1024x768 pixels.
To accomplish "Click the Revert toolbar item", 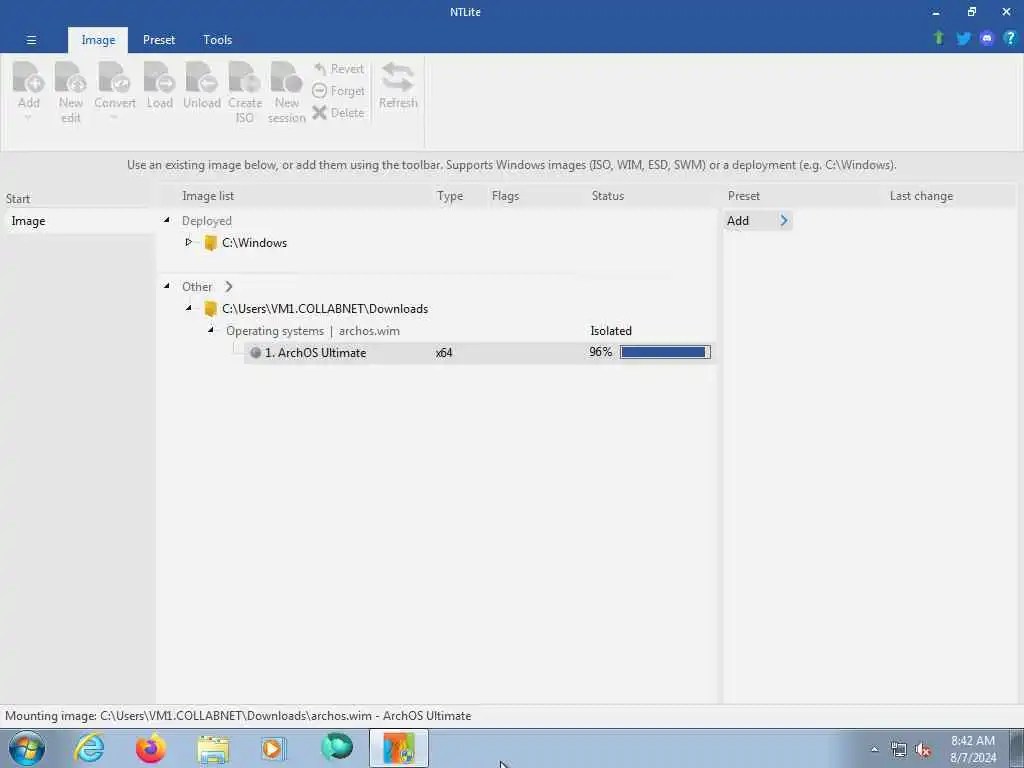I will pyautogui.click(x=338, y=69).
